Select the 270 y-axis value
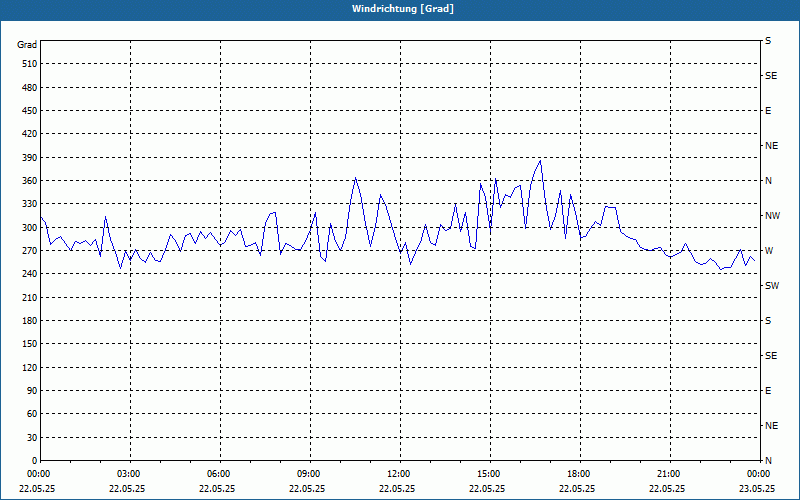The width and height of the screenshot is (800, 500). (x=30, y=251)
